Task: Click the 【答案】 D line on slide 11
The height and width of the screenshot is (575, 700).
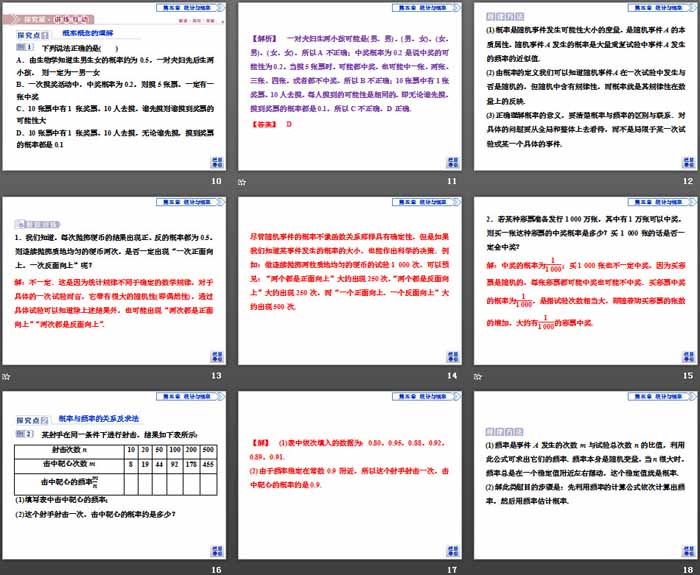Action: click(x=271, y=124)
